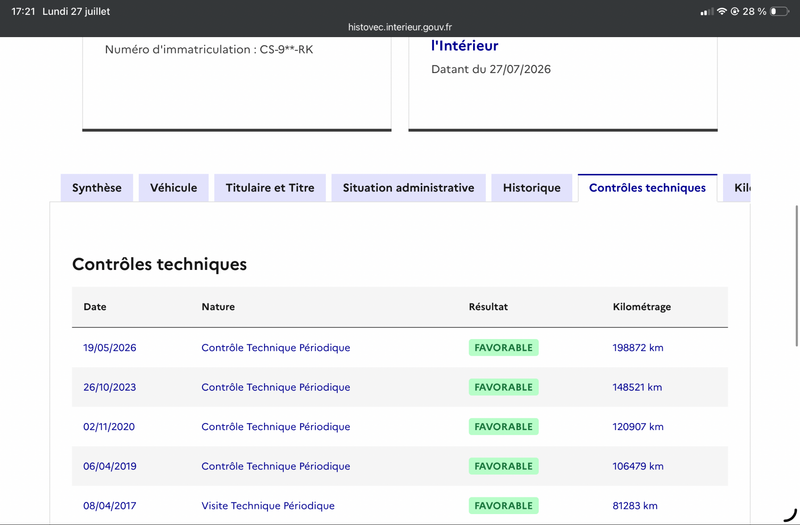The height and width of the screenshot is (525, 800).
Task: Open the partially visible Kilométrage tab
Action: pyautogui.click(x=737, y=188)
